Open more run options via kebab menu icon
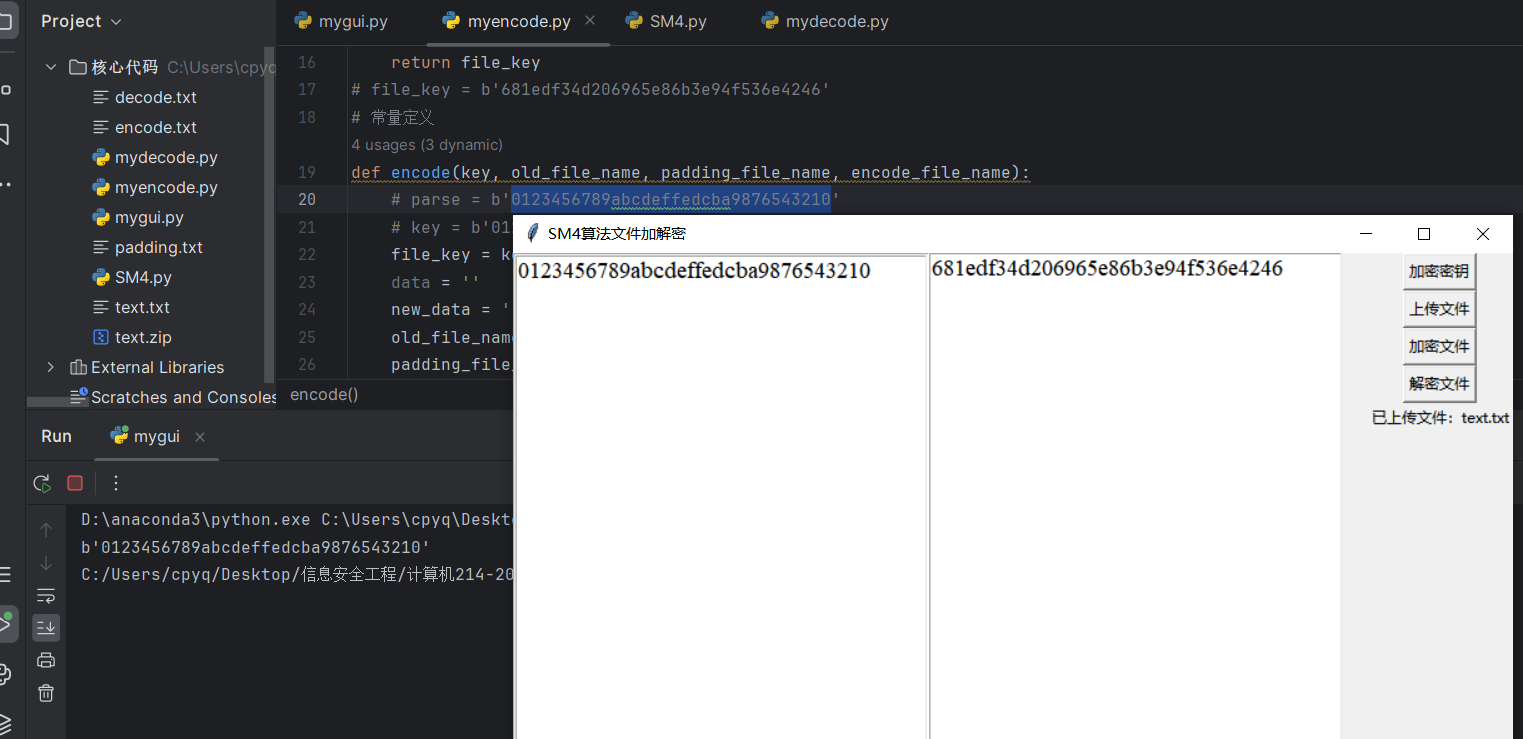 point(115,483)
